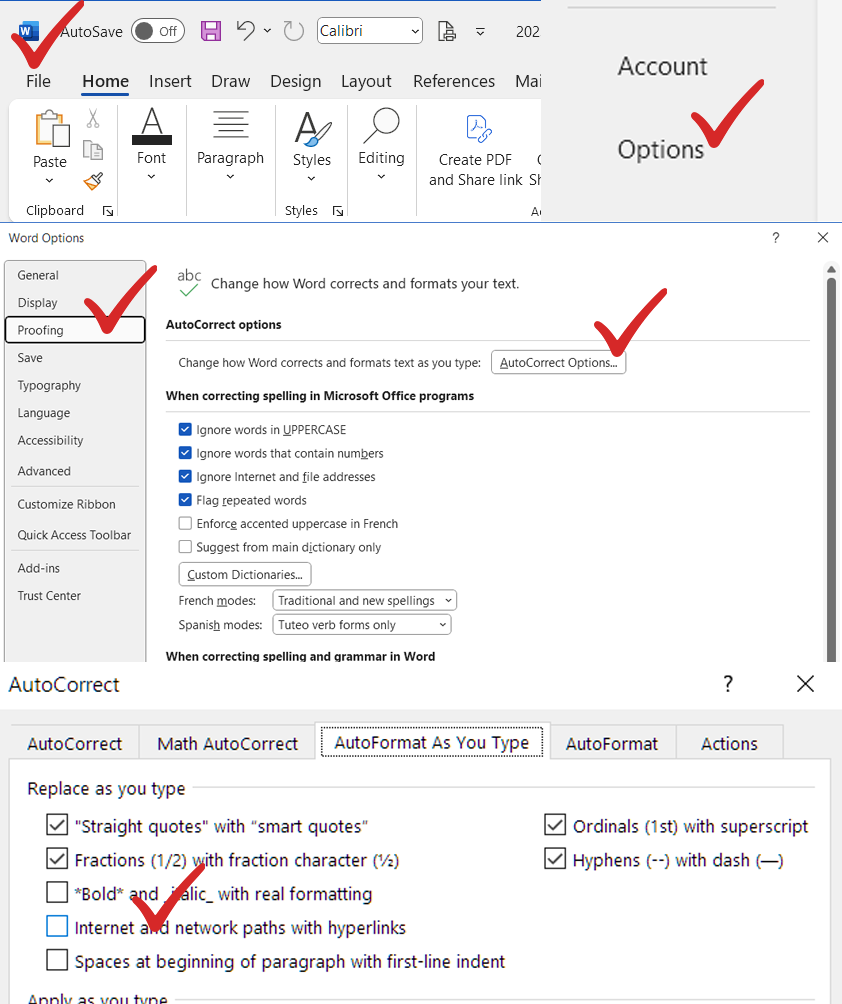Image resolution: width=842 pixels, height=1004 pixels.
Task: Click the Paste clipboard icon
Action: pyautogui.click(x=51, y=128)
